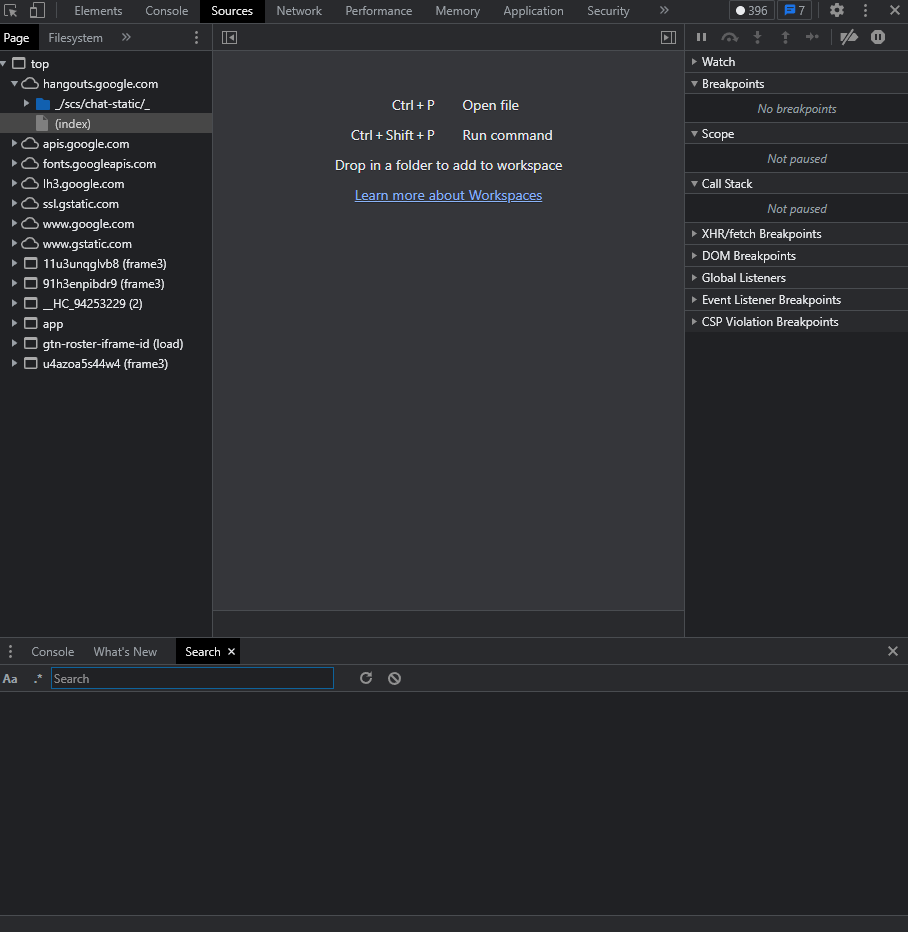
Task: Activate the inspect element picker icon
Action: click(x=11, y=11)
